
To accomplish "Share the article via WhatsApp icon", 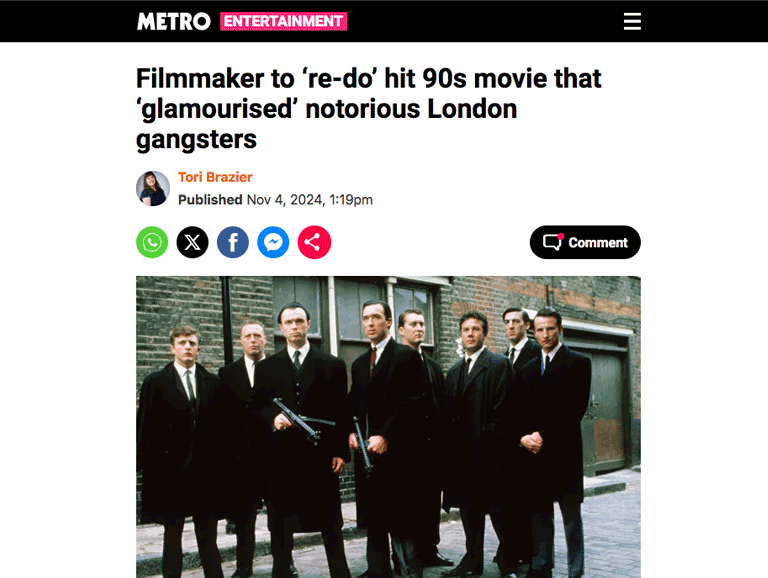I will point(152,242).
